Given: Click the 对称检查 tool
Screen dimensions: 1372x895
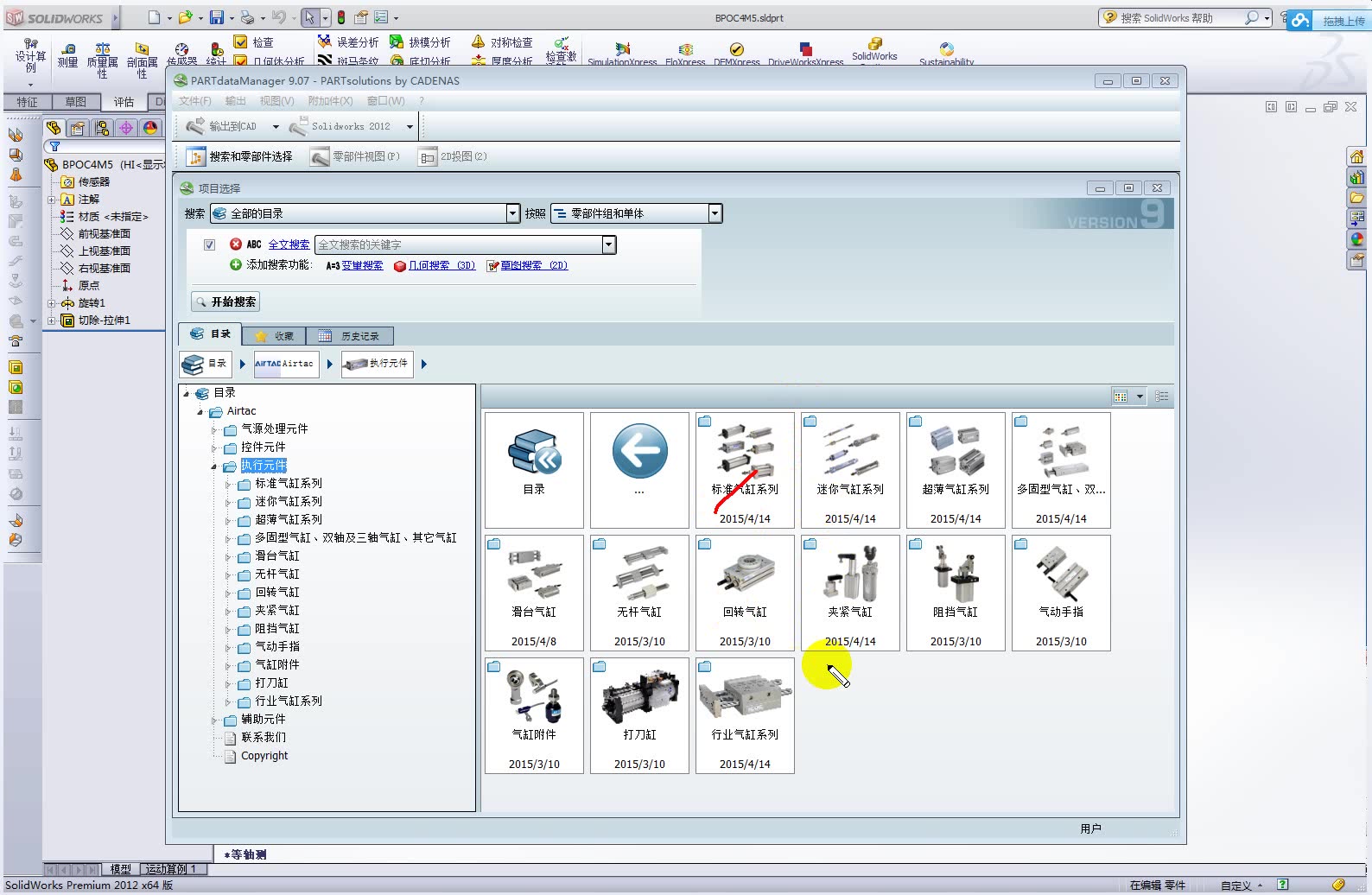Looking at the screenshot, I should [502, 41].
